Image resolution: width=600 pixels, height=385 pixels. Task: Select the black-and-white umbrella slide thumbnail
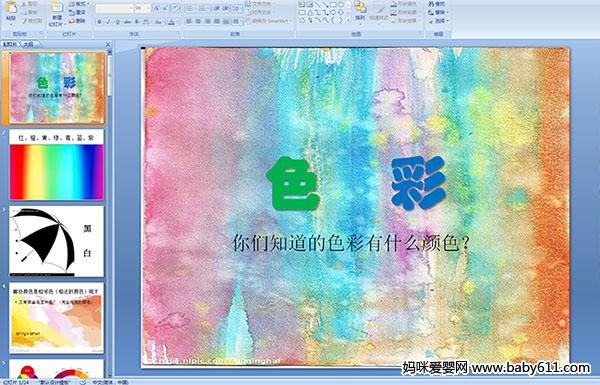tap(56, 241)
